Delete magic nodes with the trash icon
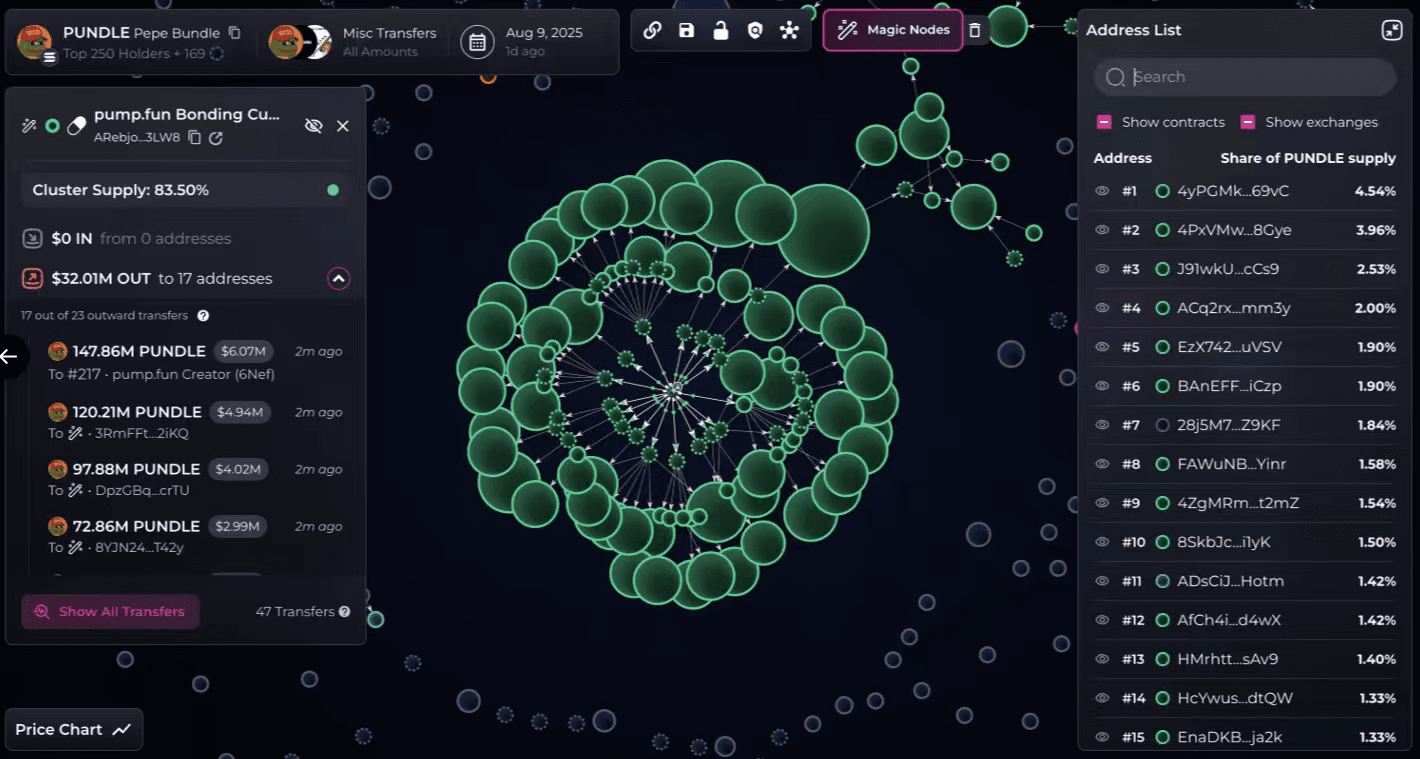 [x=975, y=30]
